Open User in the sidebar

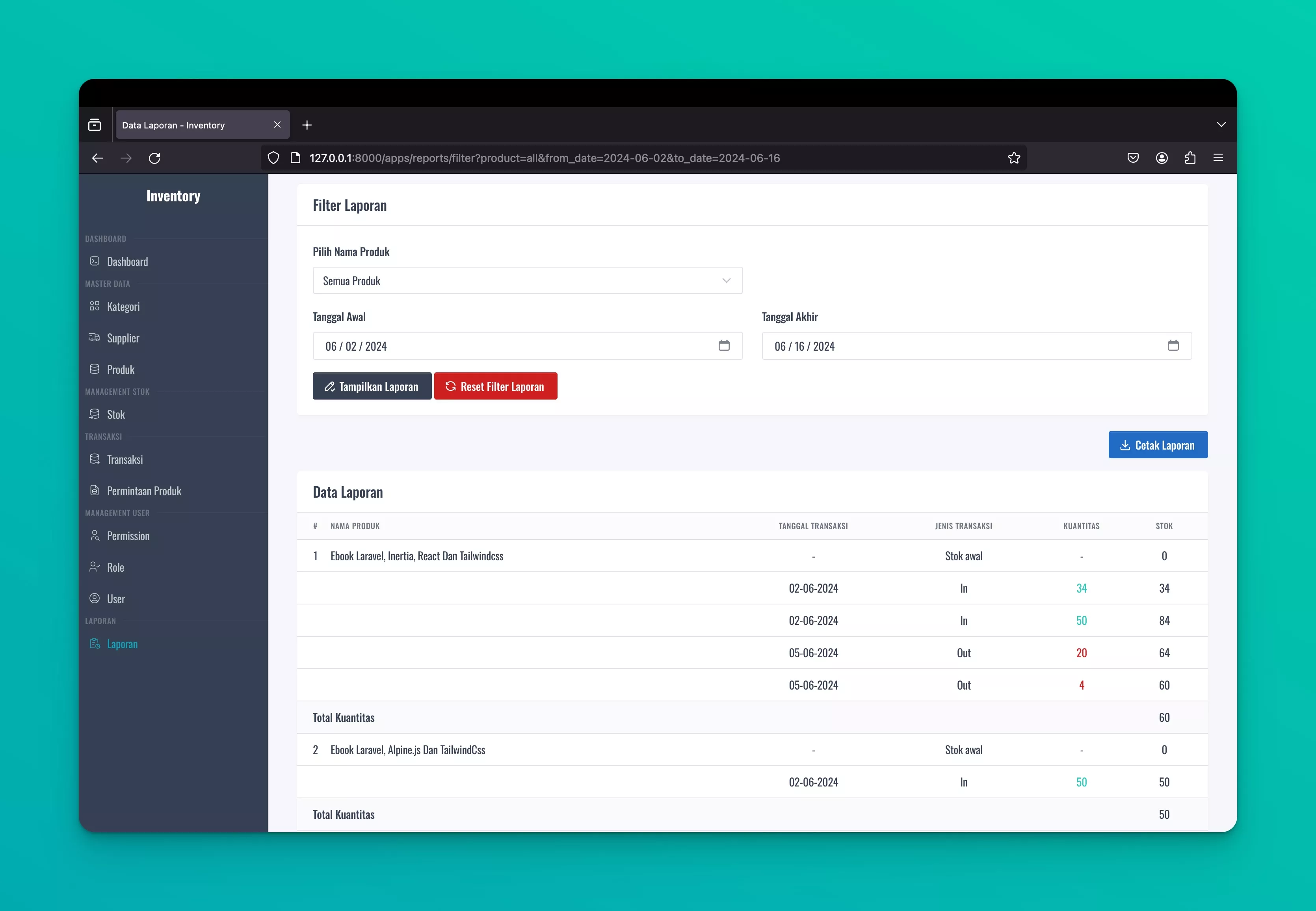pos(116,599)
